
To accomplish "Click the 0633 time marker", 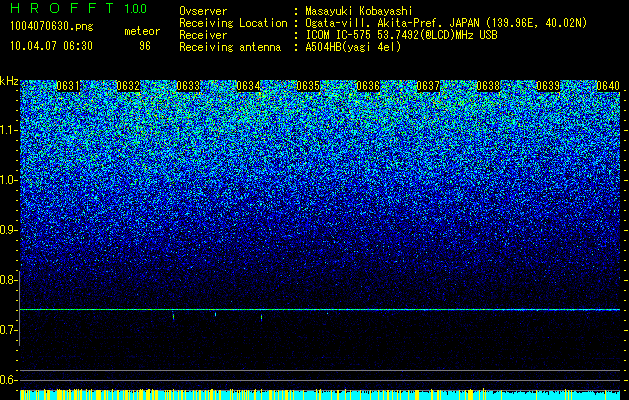I will pyautogui.click(x=188, y=86).
